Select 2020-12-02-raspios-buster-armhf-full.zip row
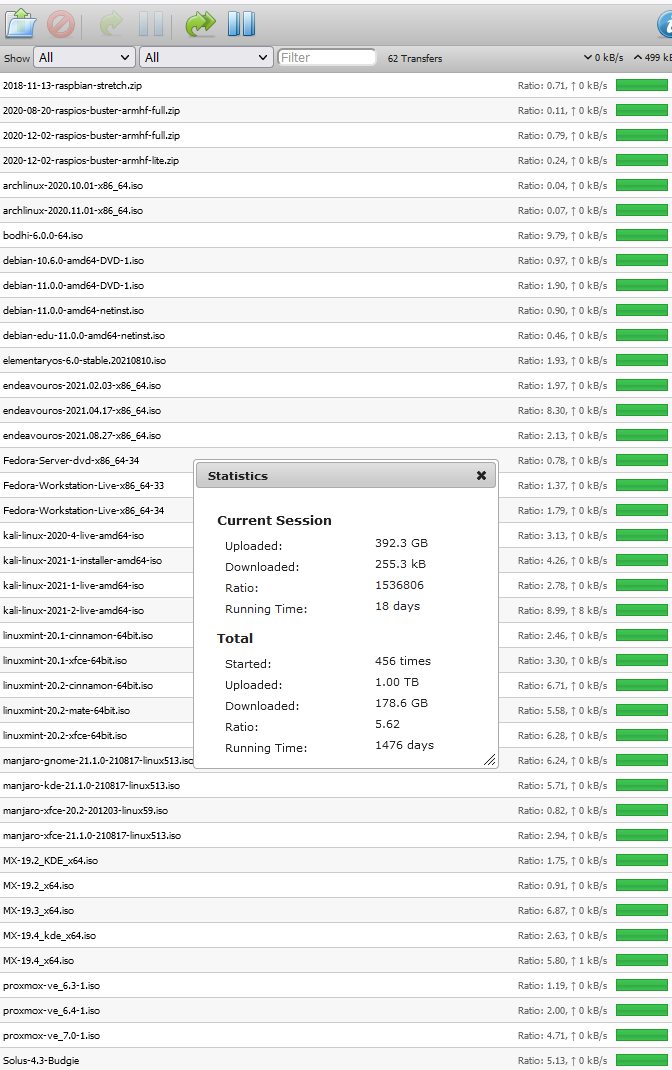Viewport: 672px width, 1070px height. tap(336, 135)
